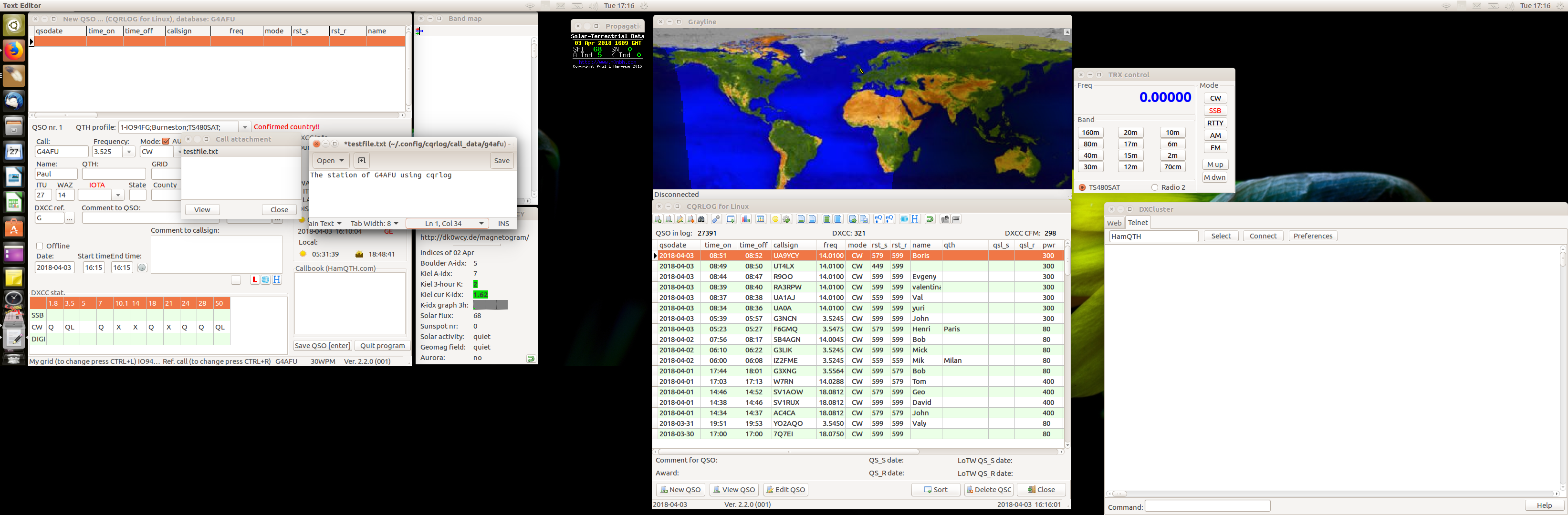Select the UT4LX row in the log

tap(858, 266)
